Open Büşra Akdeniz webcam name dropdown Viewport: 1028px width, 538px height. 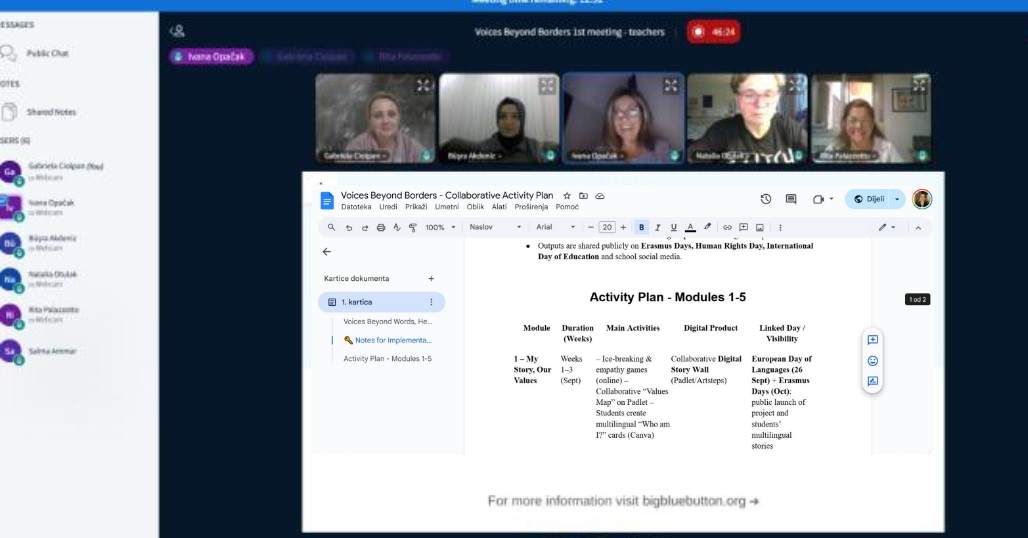click(475, 156)
